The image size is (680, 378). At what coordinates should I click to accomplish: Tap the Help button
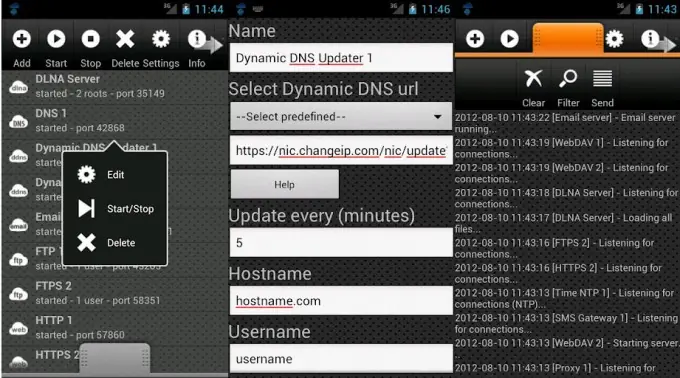[284, 184]
